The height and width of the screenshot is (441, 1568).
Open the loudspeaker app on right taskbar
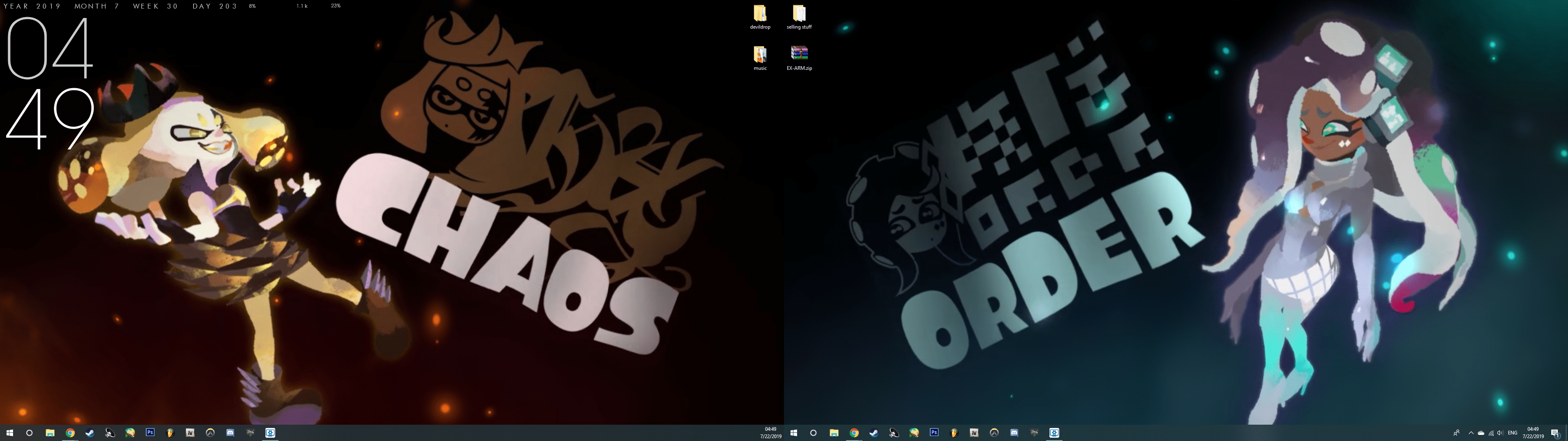(894, 433)
